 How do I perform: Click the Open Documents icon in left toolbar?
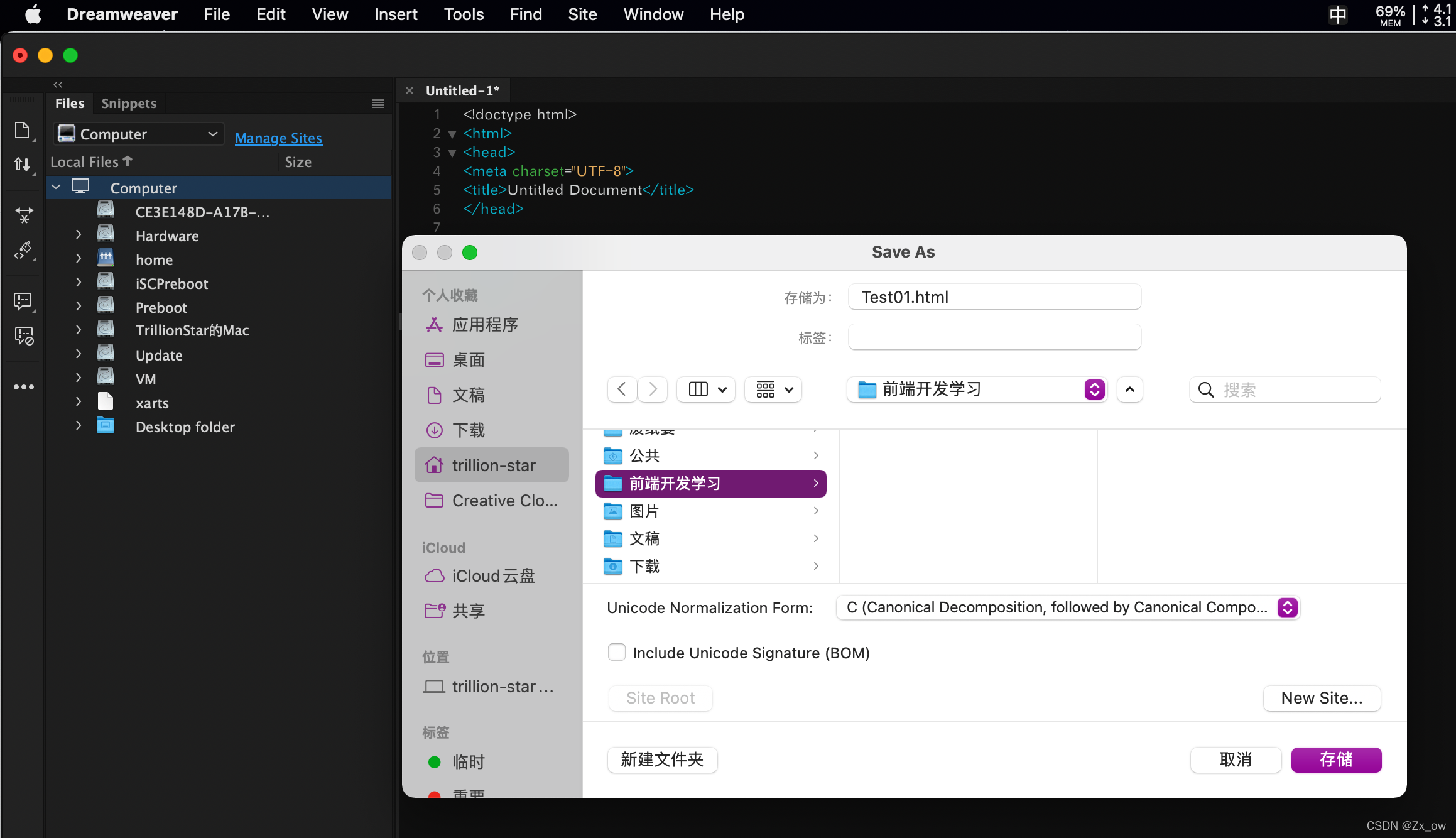point(23,130)
